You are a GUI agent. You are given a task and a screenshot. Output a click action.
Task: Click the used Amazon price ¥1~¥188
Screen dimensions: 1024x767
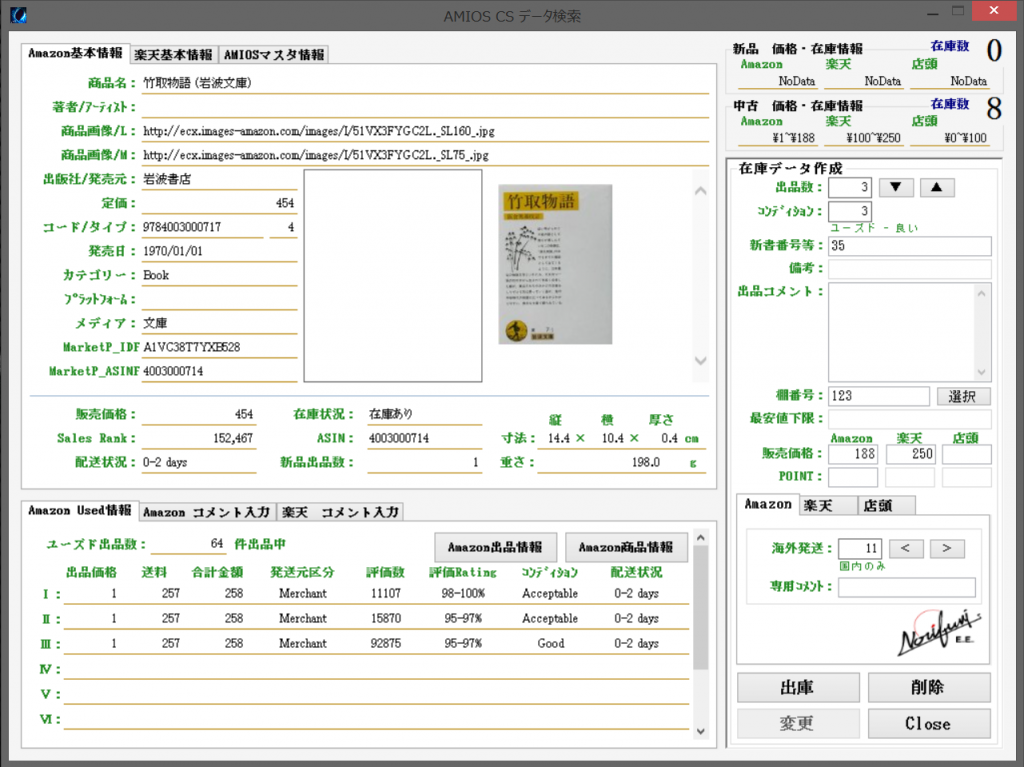pos(793,138)
